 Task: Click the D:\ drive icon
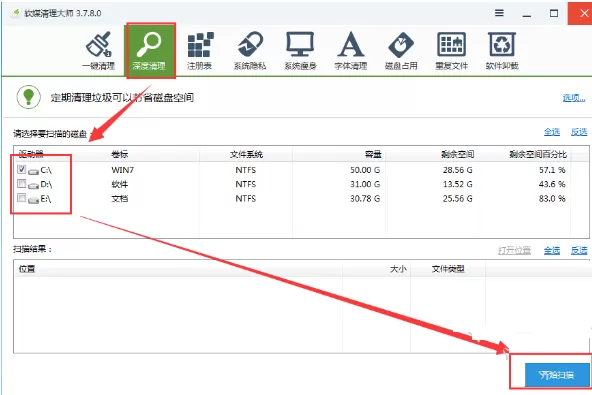coord(33,185)
